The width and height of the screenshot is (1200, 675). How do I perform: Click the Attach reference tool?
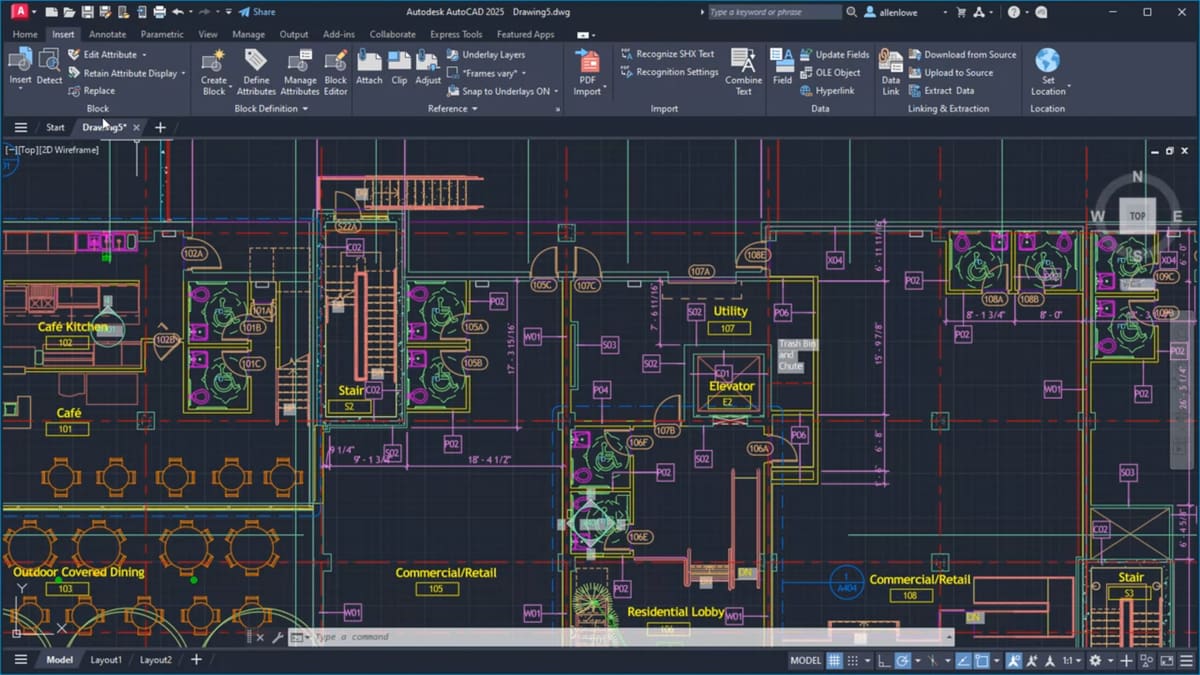coord(369,70)
